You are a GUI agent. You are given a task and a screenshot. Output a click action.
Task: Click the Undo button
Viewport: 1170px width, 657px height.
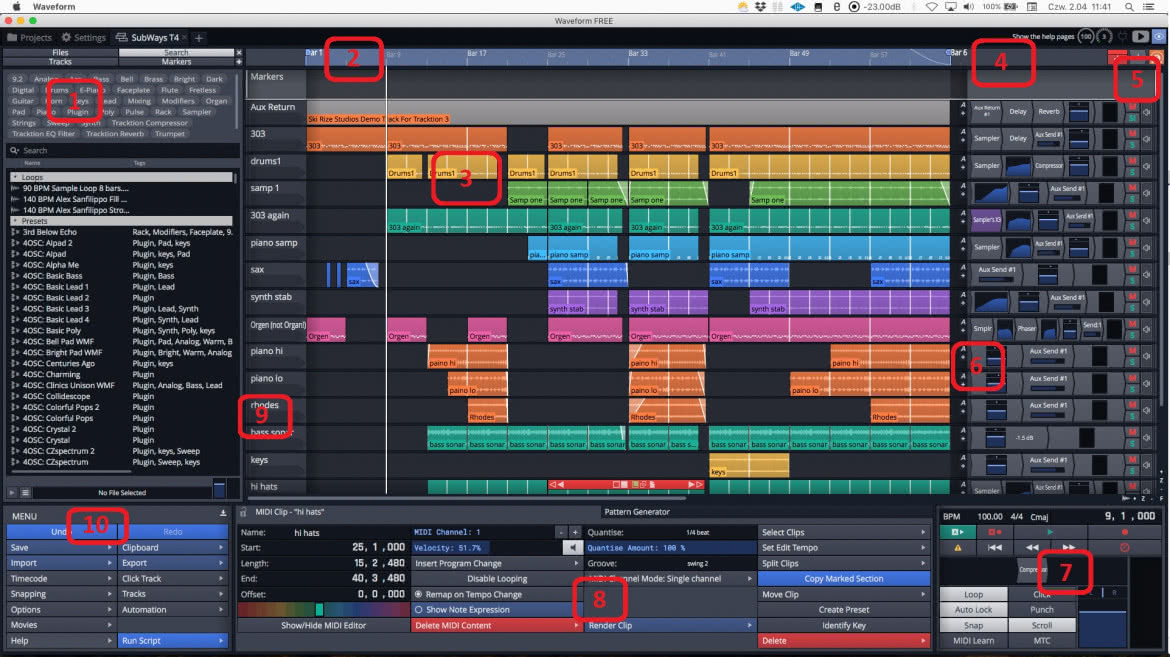(61, 532)
